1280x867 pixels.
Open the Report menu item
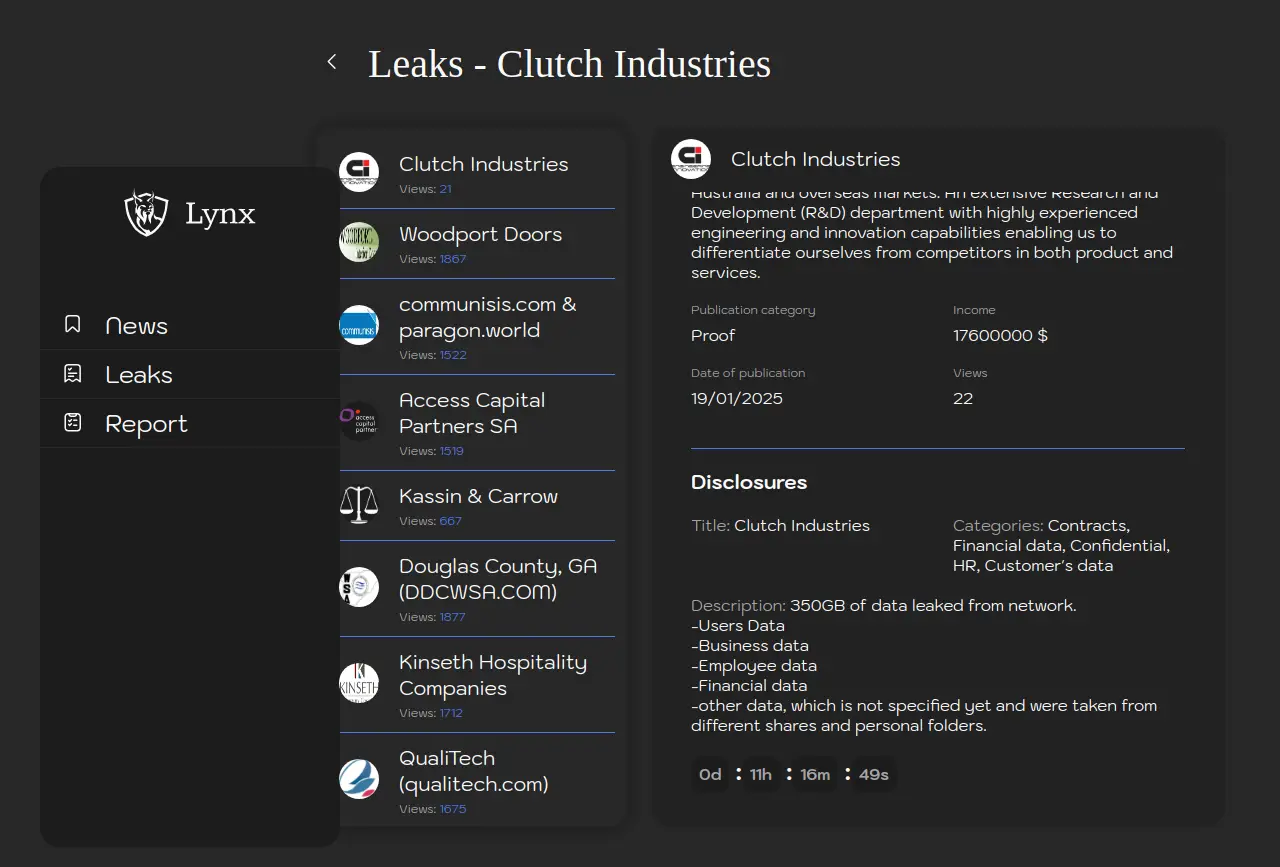pos(146,424)
